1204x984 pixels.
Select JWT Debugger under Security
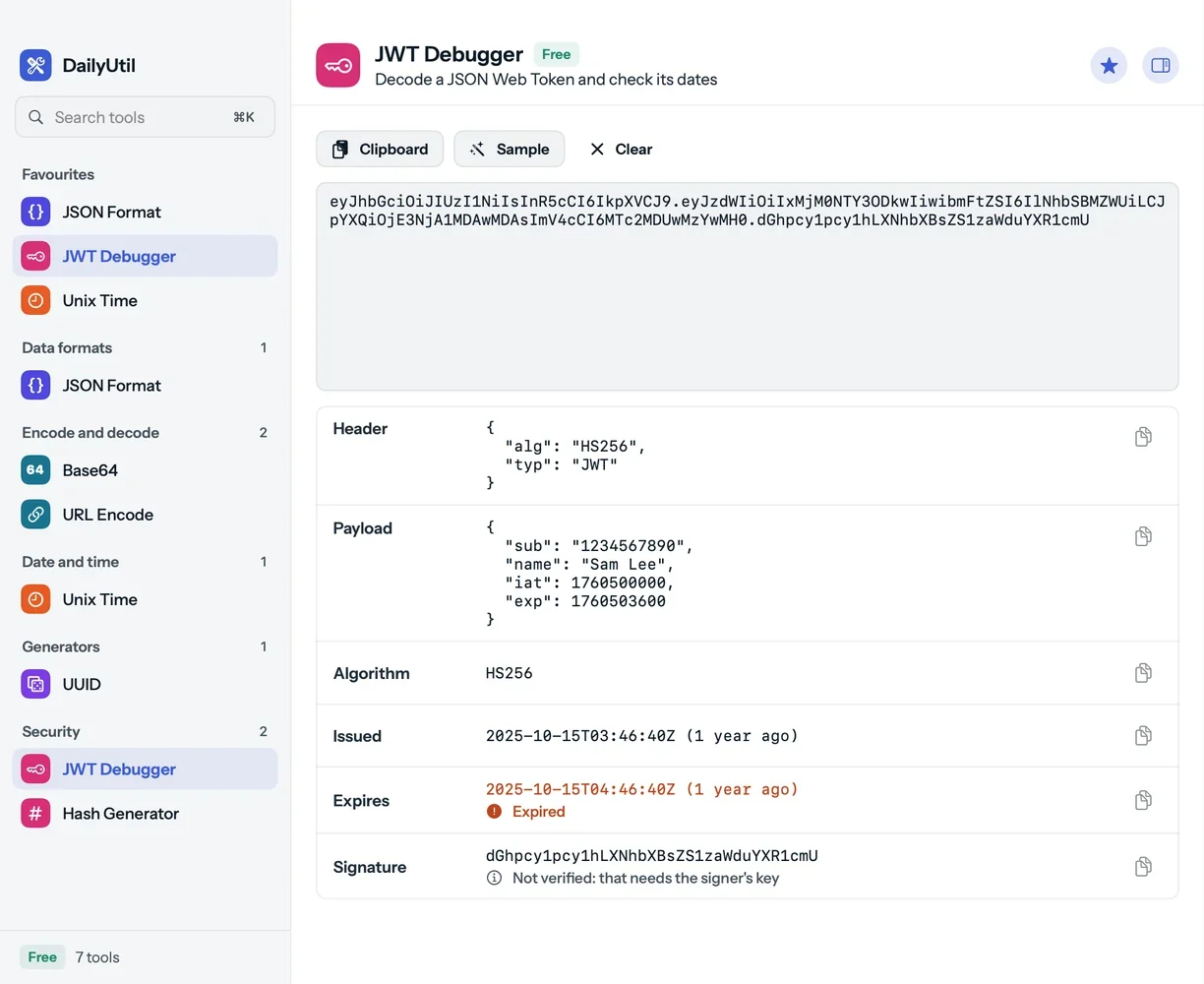145,769
